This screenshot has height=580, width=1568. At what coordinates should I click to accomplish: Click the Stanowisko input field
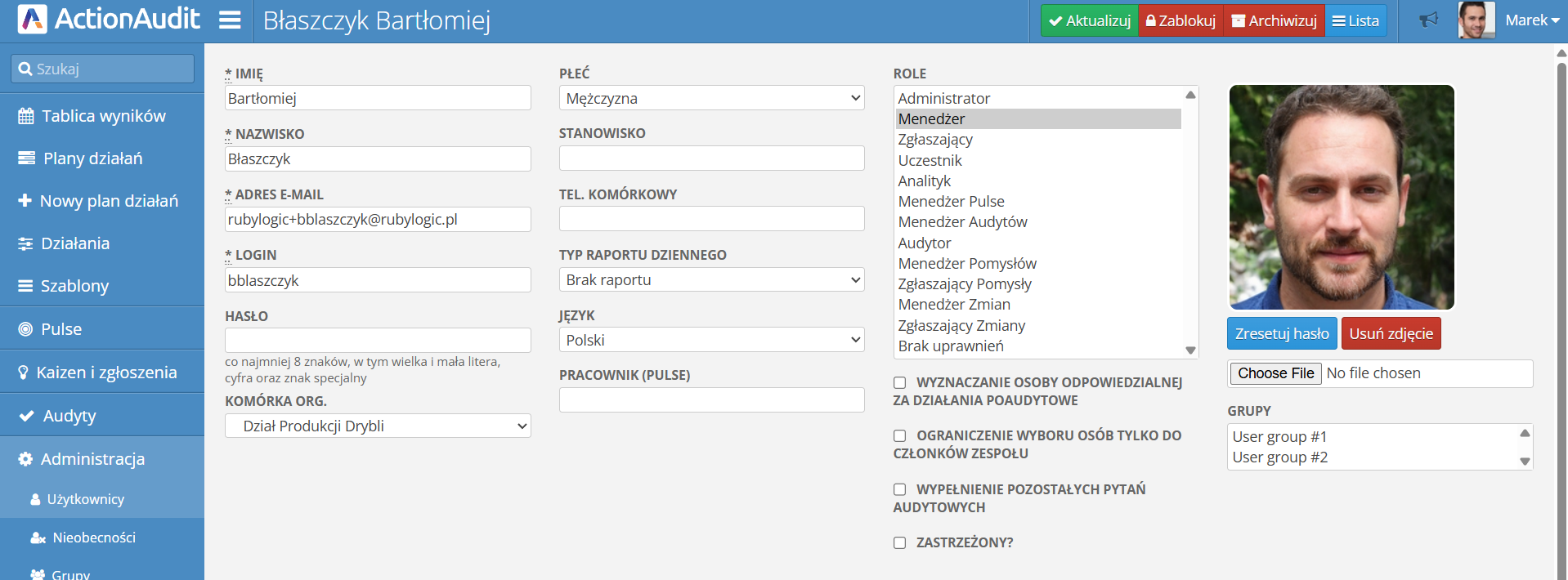711,158
